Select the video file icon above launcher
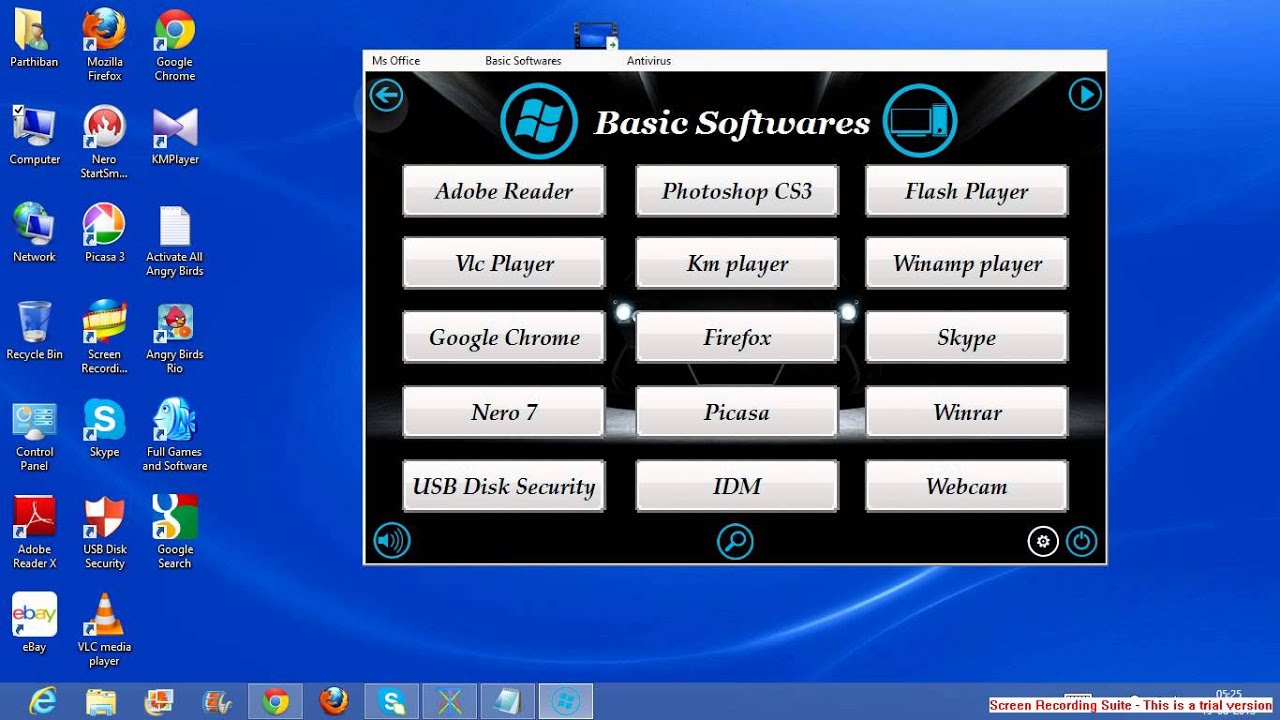The height and width of the screenshot is (720, 1280). pos(596,36)
